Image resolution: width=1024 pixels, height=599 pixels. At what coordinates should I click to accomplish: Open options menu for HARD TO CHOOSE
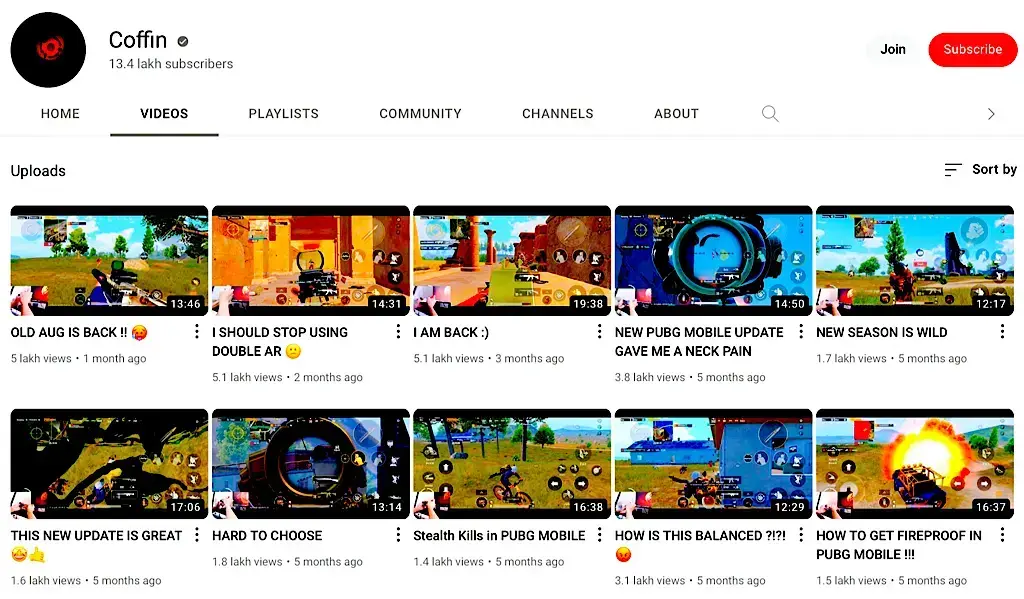coord(398,535)
